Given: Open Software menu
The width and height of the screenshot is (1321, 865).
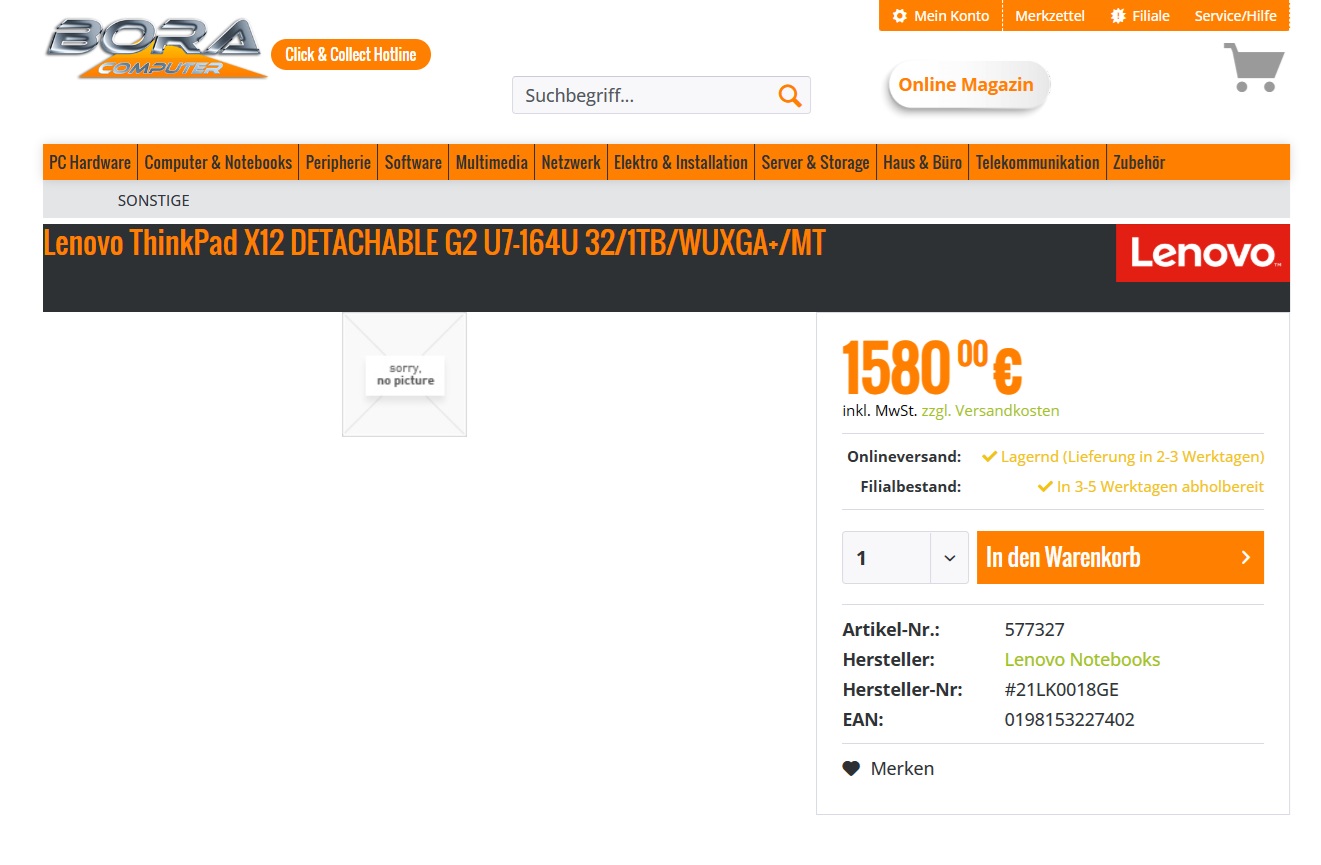Looking at the screenshot, I should (413, 162).
